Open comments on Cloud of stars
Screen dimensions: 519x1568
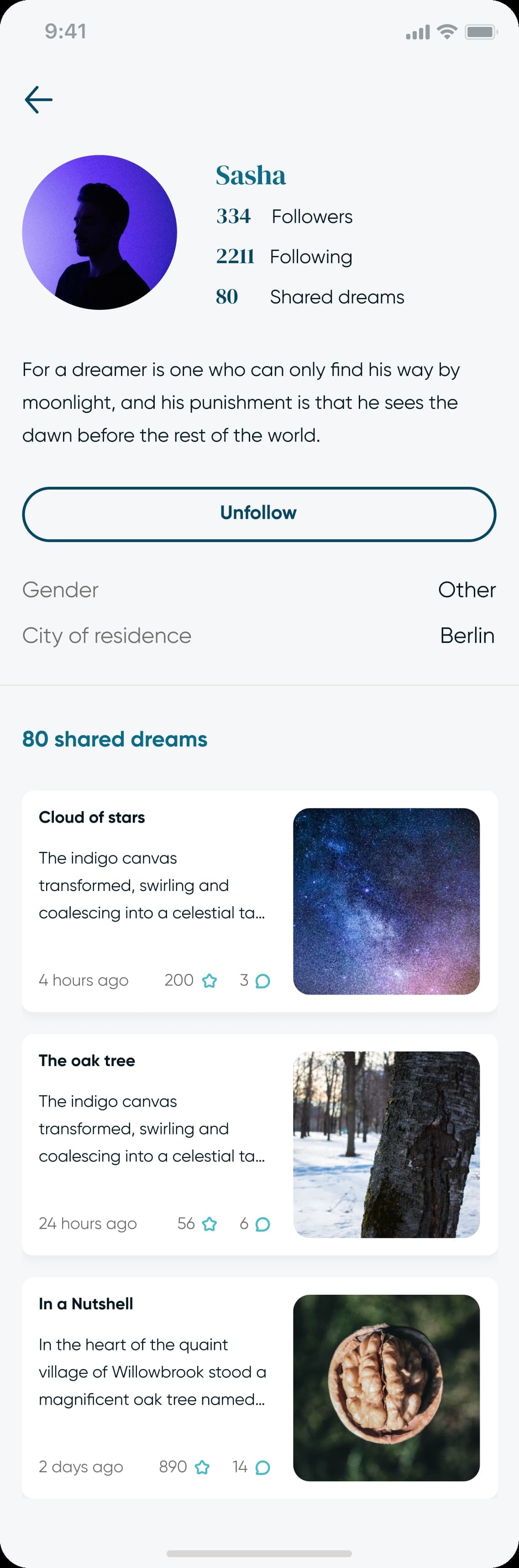(x=262, y=980)
